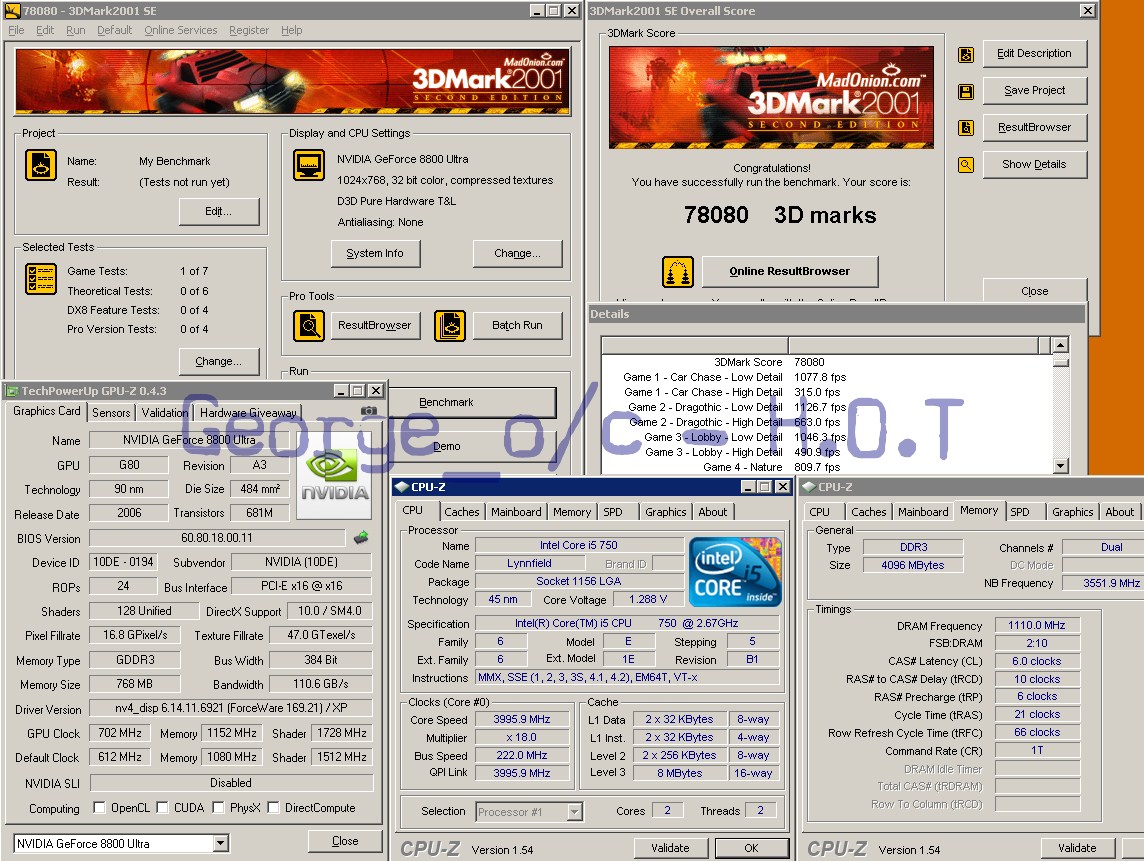Click the BIOS Version field 60.80.18.00.11
Screen dimensions: 1144x861
(x=217, y=538)
